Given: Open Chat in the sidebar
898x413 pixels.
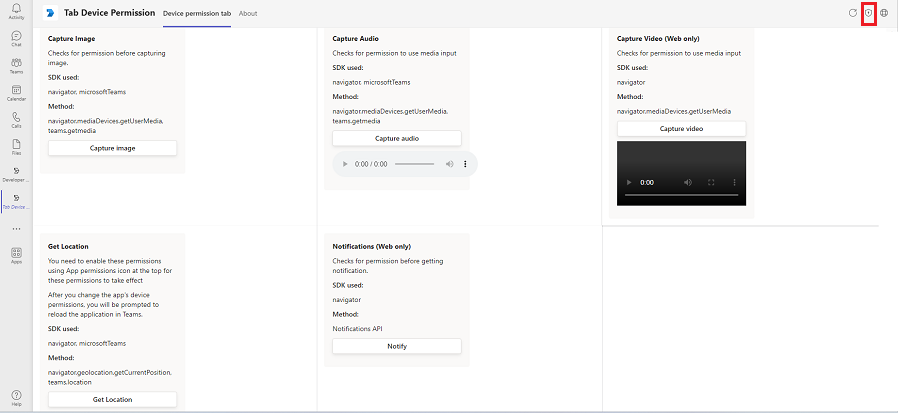Looking at the screenshot, I should point(16,38).
